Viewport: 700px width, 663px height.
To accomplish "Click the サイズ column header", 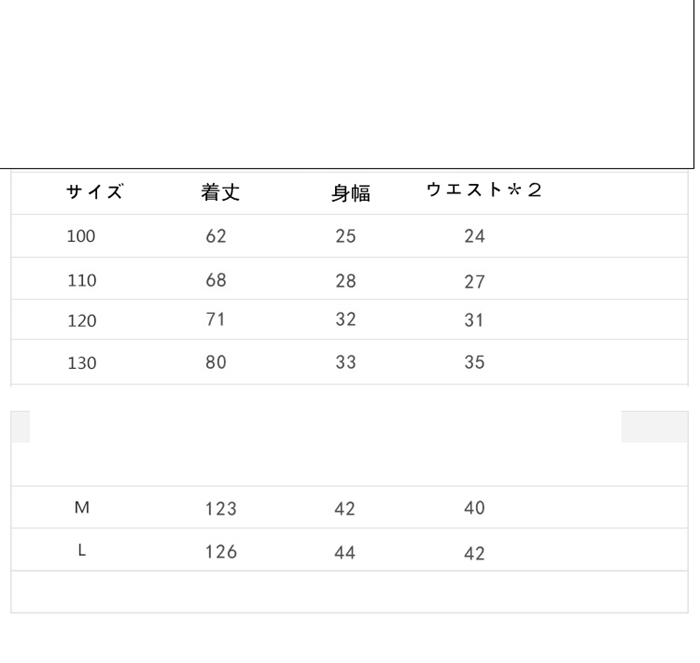I will (94, 193).
